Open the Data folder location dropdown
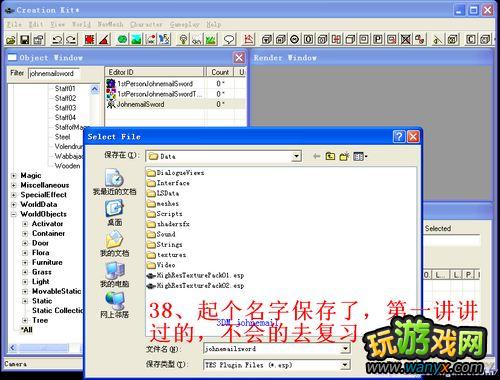 [296, 156]
